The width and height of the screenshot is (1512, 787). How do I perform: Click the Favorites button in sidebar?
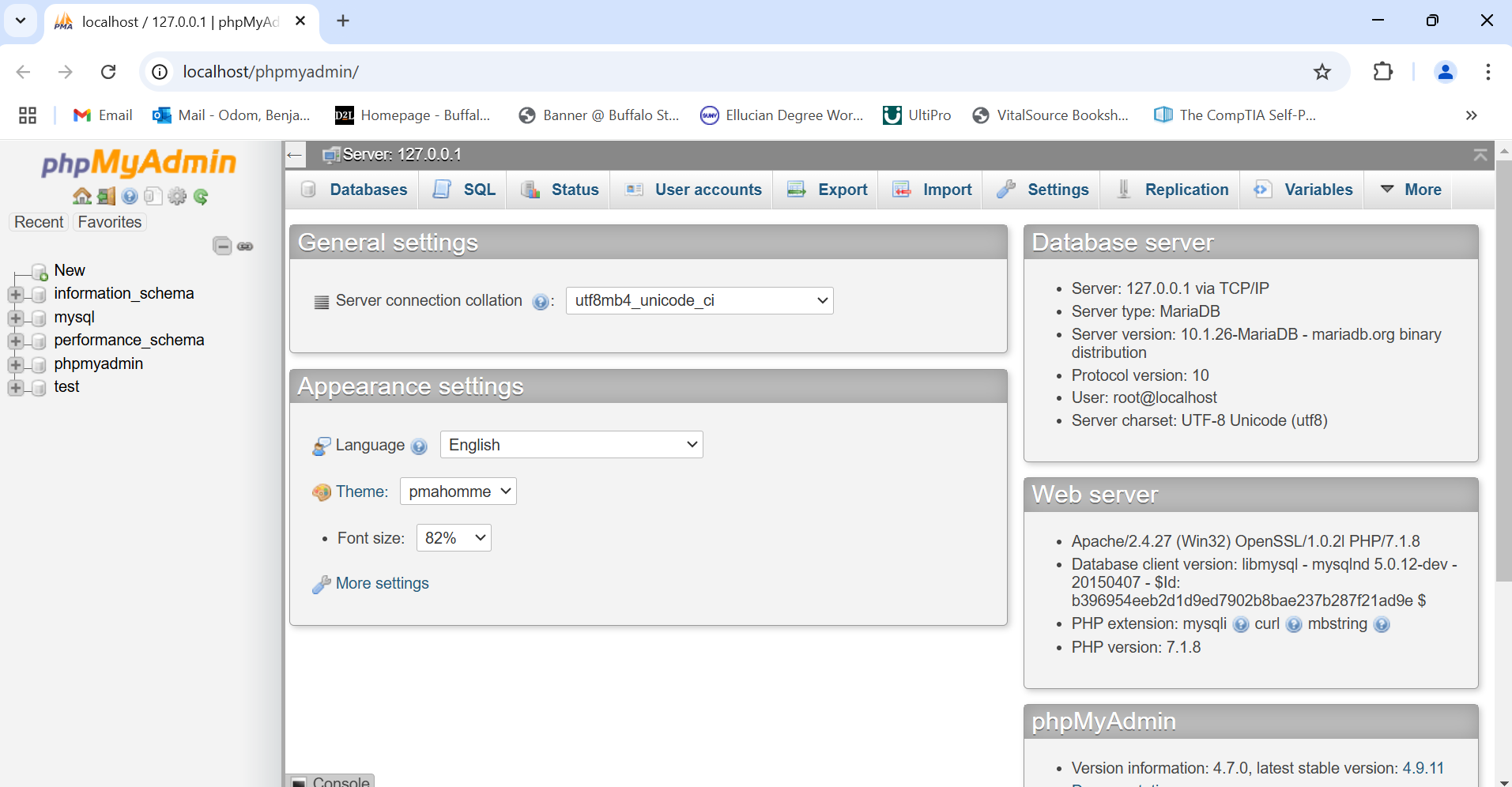(110, 222)
